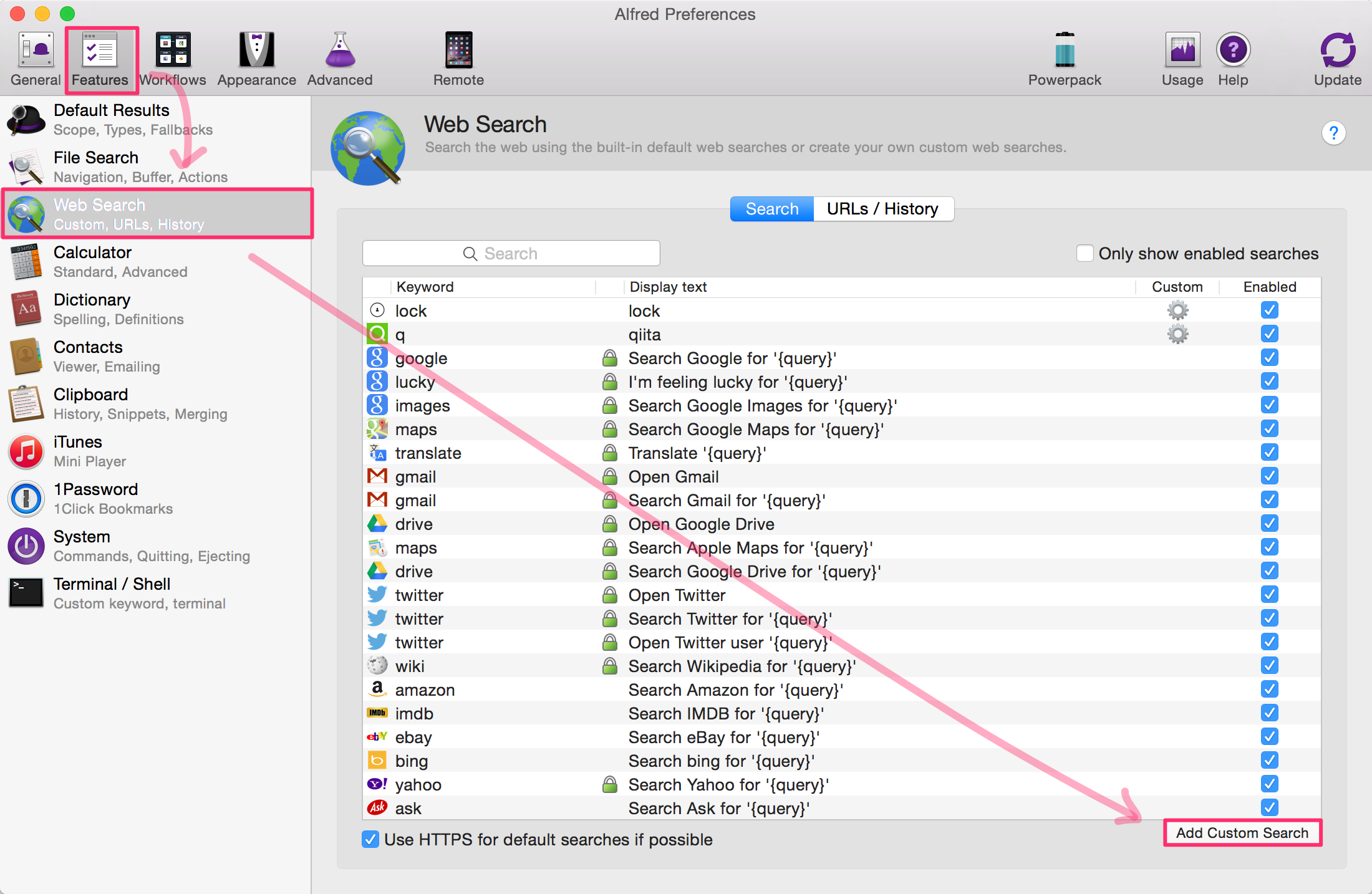Click the blue question mark help button
The height and width of the screenshot is (894, 1372).
point(1333,133)
